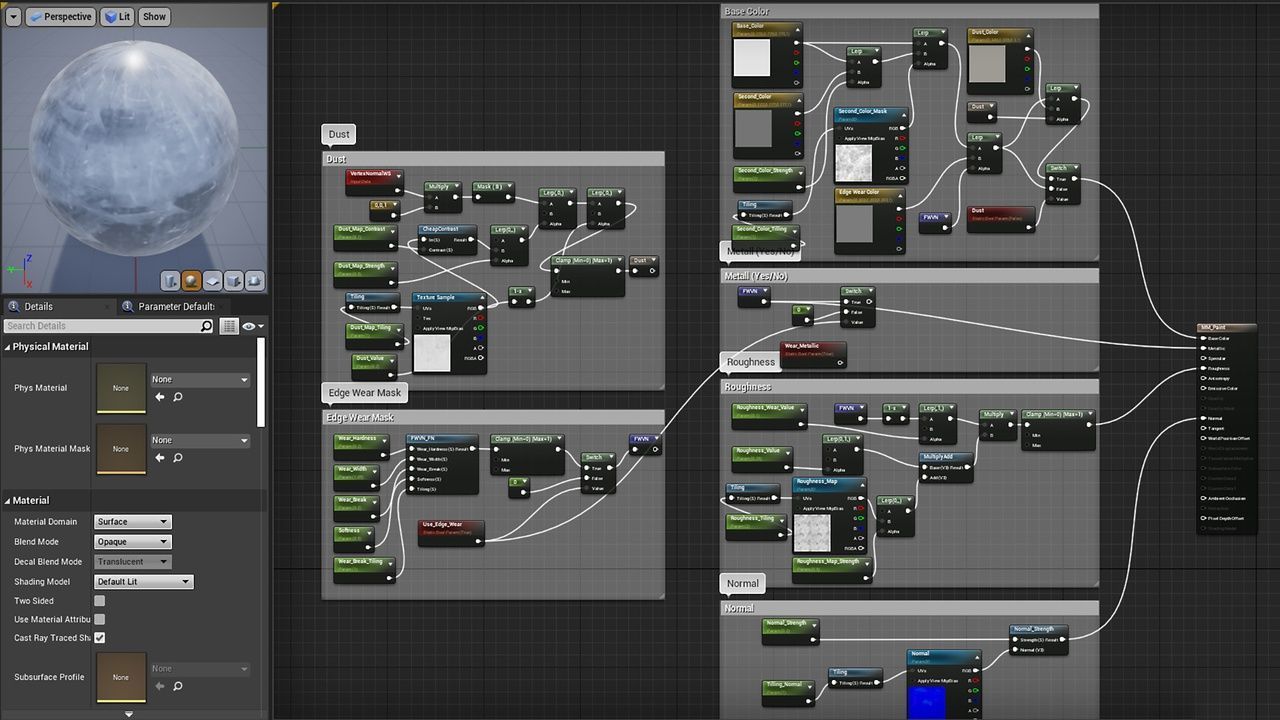Select the MultiplyAdd node in Roughness
The image size is (1280, 720).
947,467
